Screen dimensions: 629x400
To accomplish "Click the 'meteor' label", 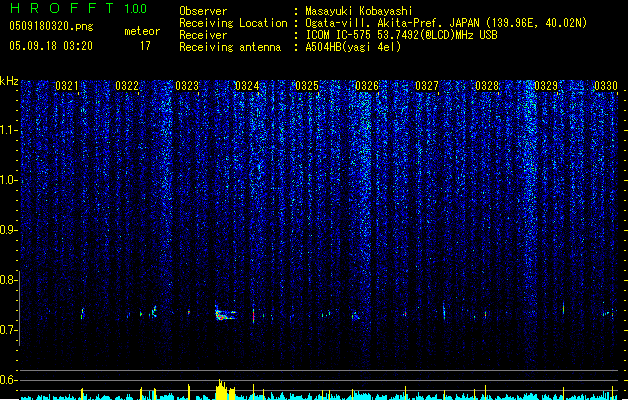I will (142, 31).
